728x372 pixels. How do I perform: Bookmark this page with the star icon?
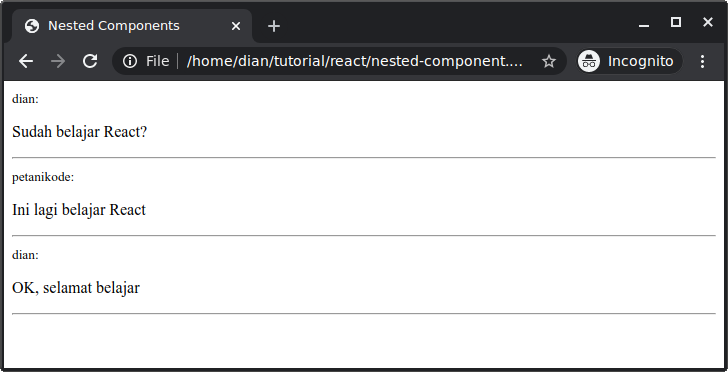pyautogui.click(x=549, y=61)
